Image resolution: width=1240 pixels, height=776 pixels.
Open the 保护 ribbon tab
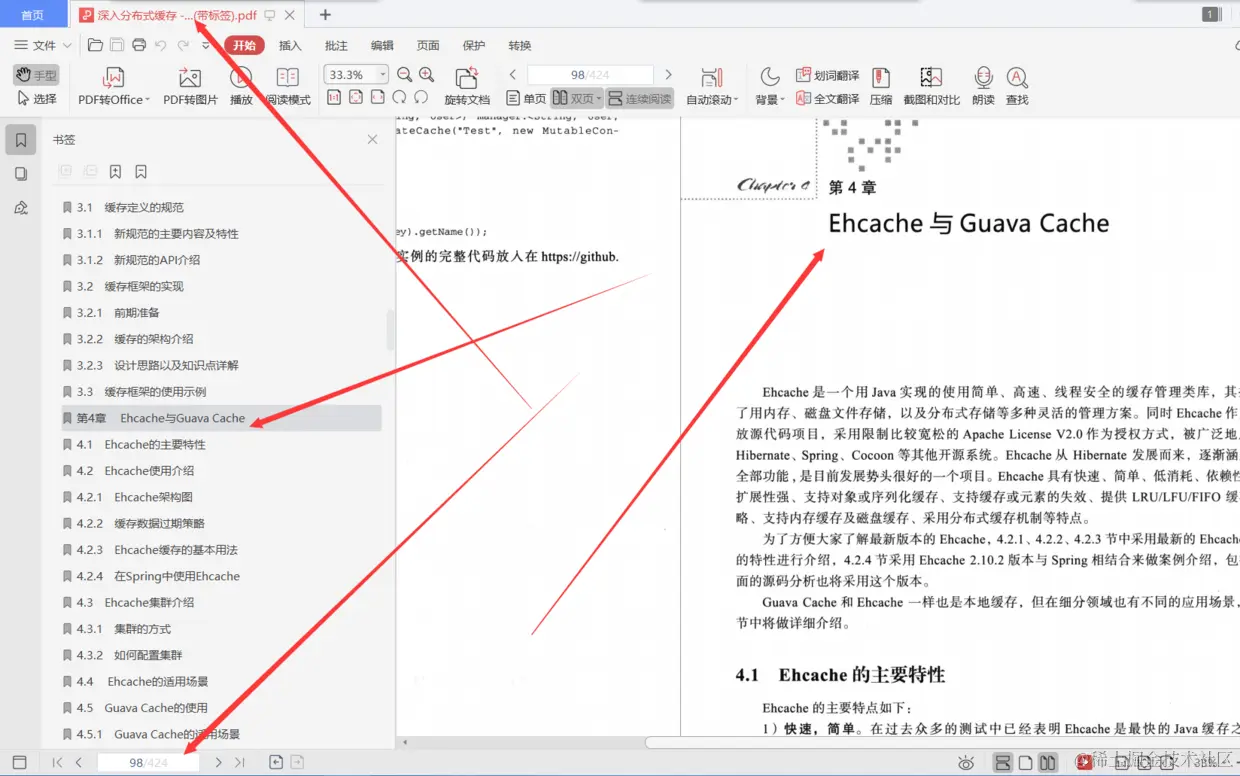point(474,45)
